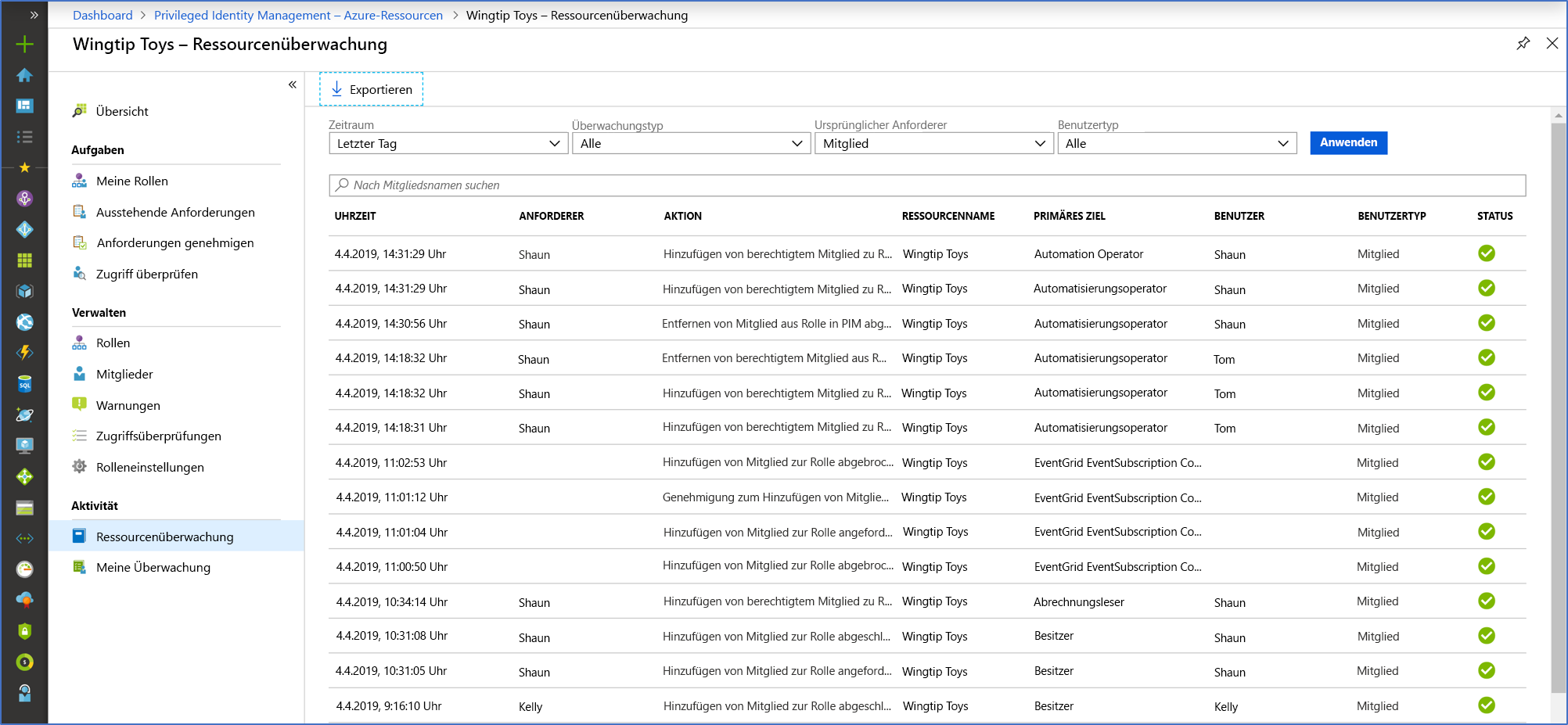1568x725 pixels.
Task: Open the Cosmos DB planet icon
Action: point(24,415)
